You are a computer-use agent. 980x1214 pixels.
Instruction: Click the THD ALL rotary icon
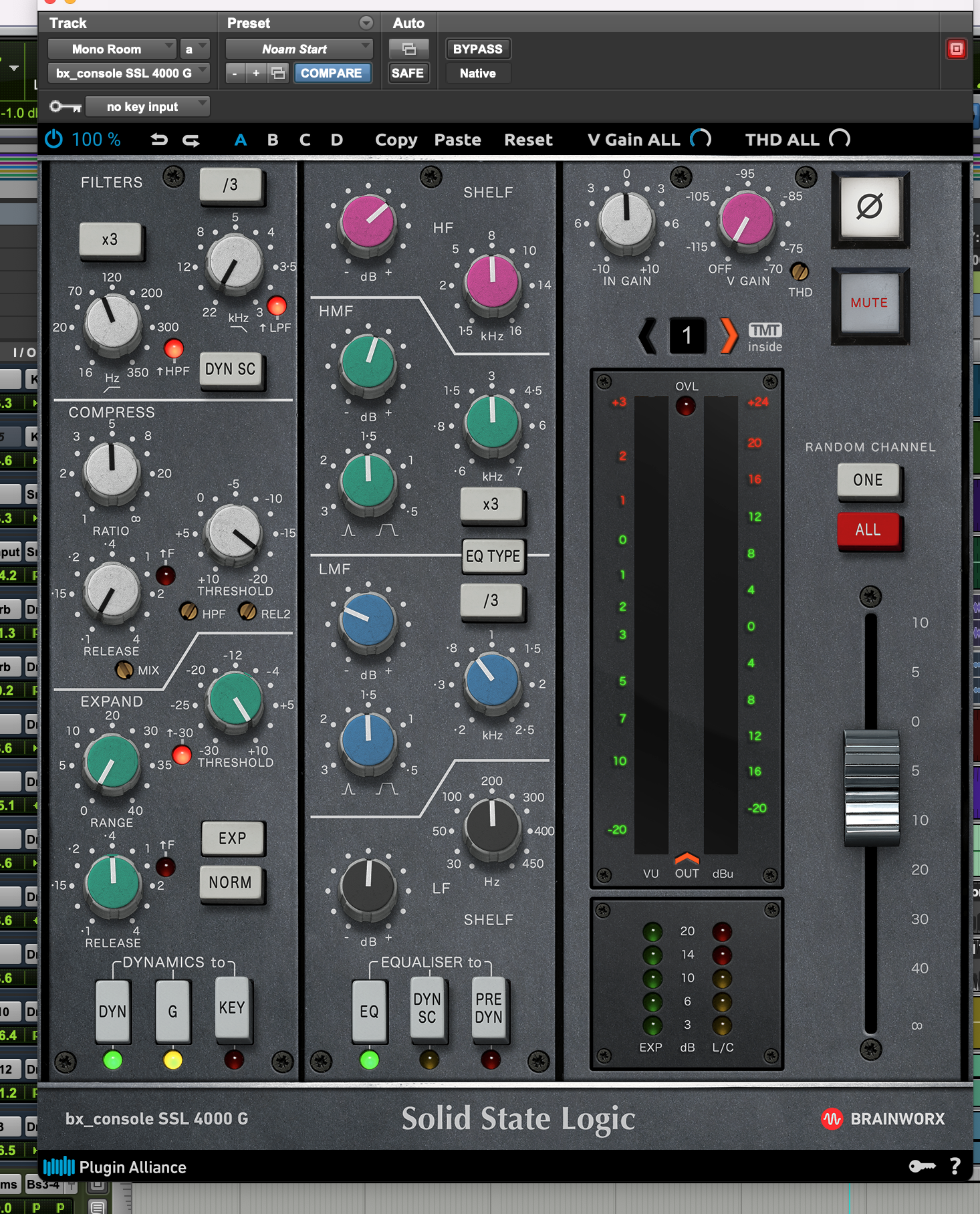point(840,139)
